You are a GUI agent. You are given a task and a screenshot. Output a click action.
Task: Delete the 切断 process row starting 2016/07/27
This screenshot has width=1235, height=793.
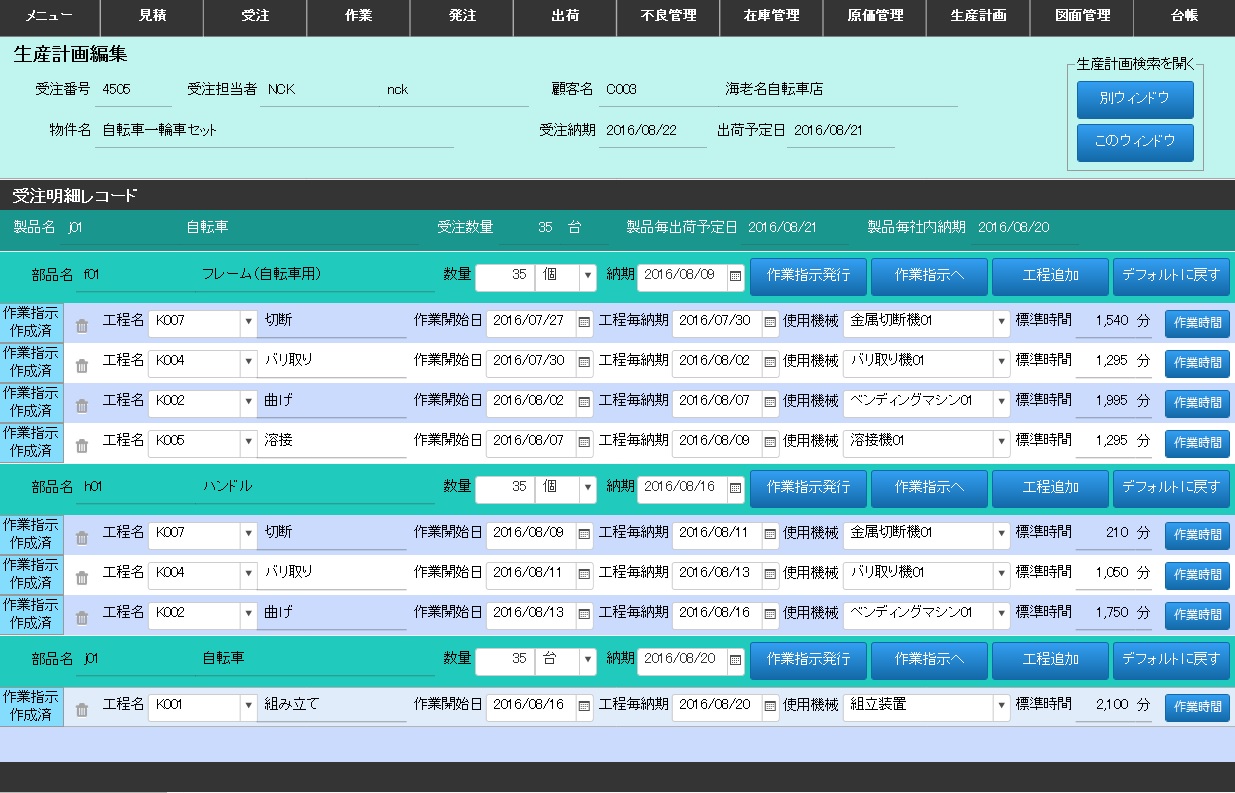82,325
